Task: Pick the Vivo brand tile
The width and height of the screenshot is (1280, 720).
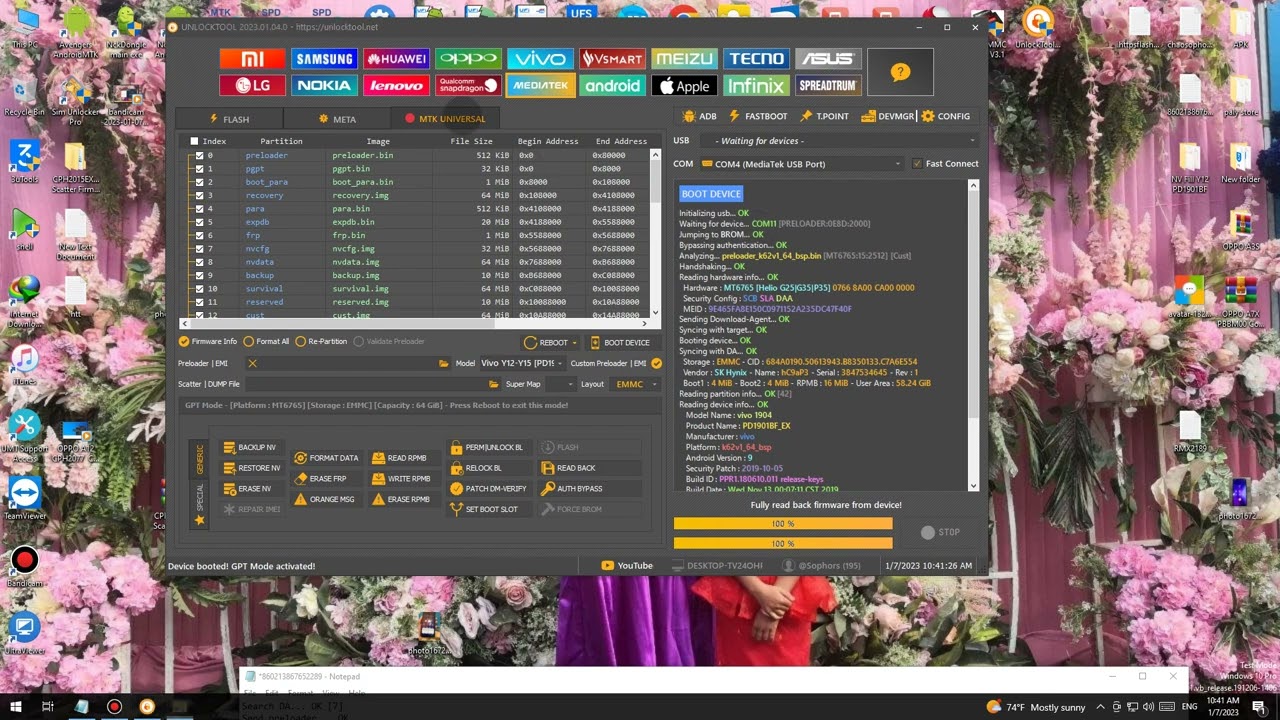Action: coord(540,59)
